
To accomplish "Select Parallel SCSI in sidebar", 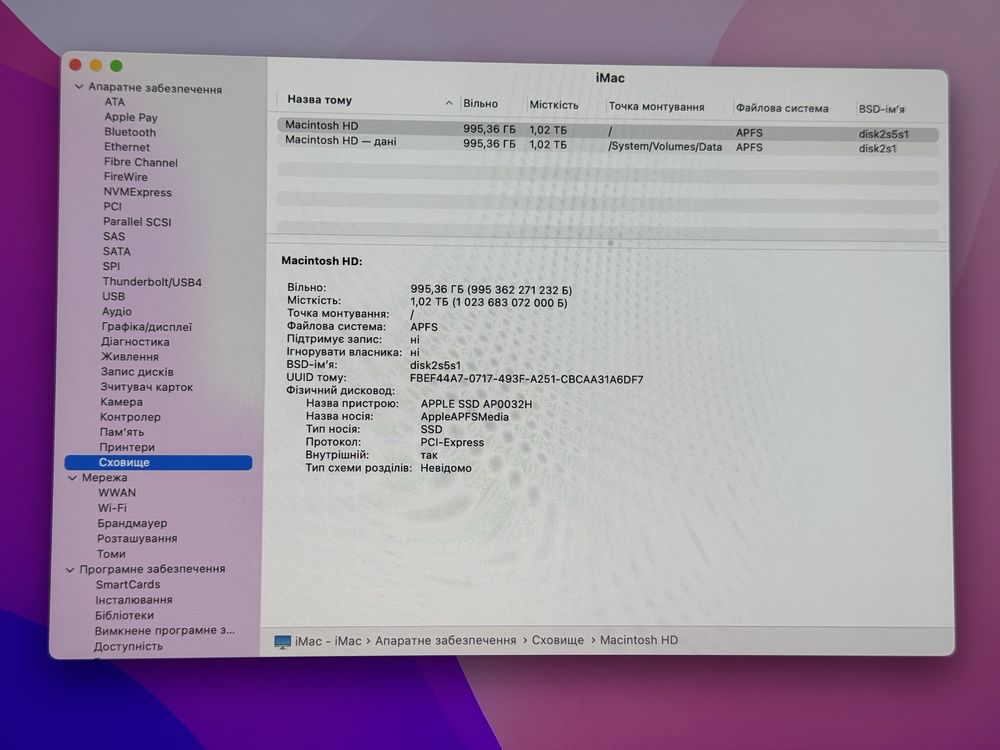I will 137,222.
